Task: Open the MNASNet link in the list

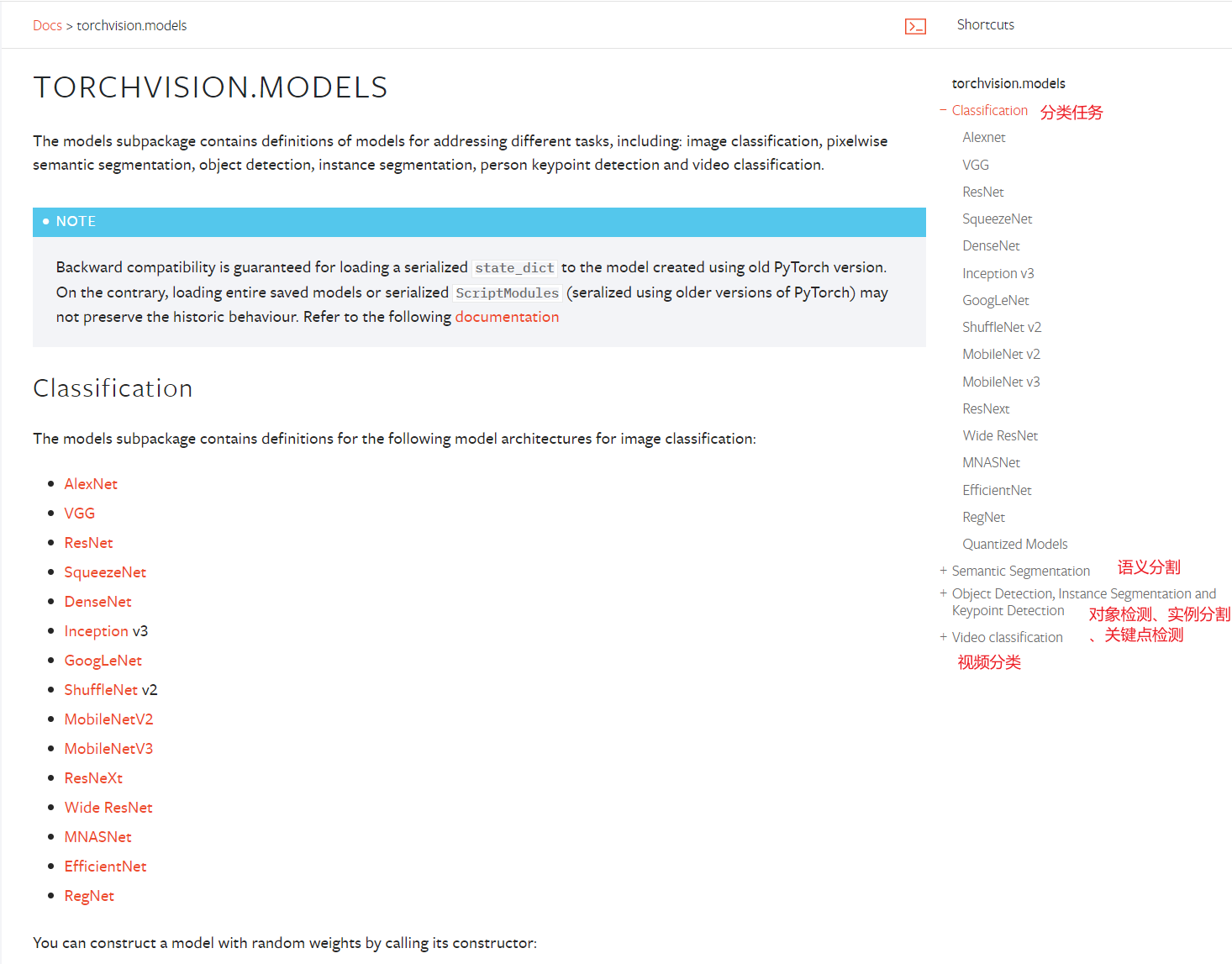Action: [97, 837]
